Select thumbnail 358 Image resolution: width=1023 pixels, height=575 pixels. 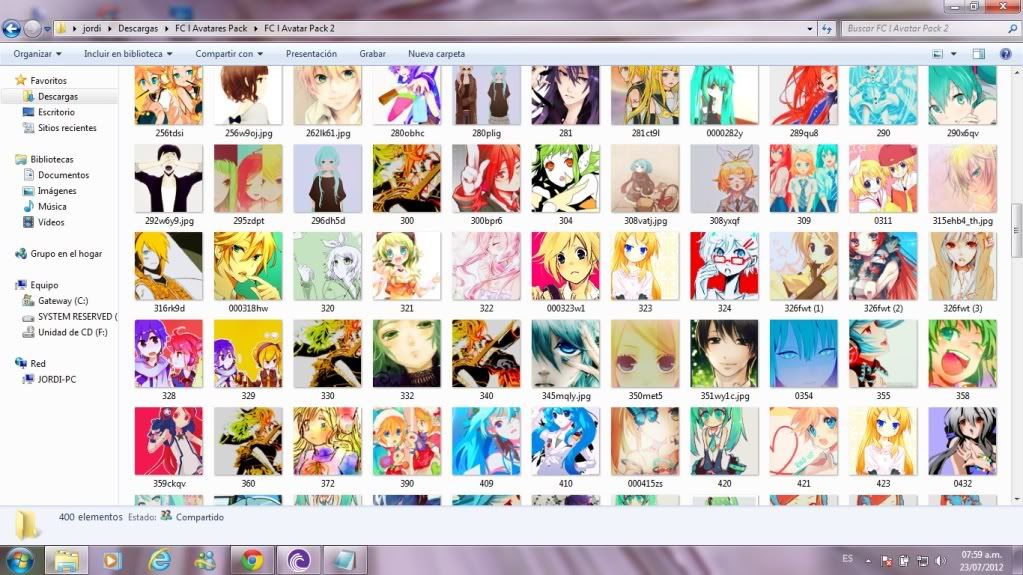click(x=962, y=353)
